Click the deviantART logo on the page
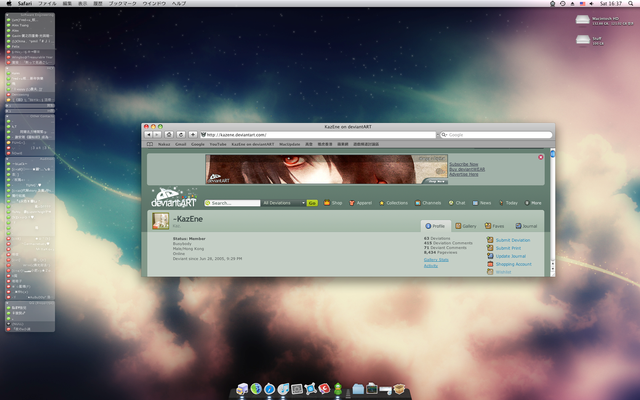640x400 pixels. click(173, 198)
